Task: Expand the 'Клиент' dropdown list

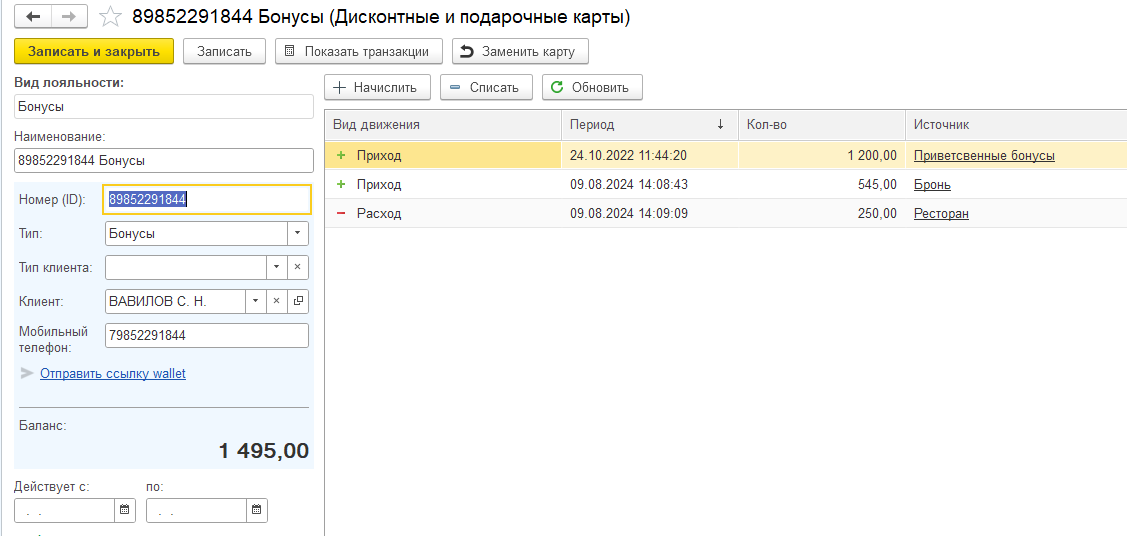Action: 256,301
